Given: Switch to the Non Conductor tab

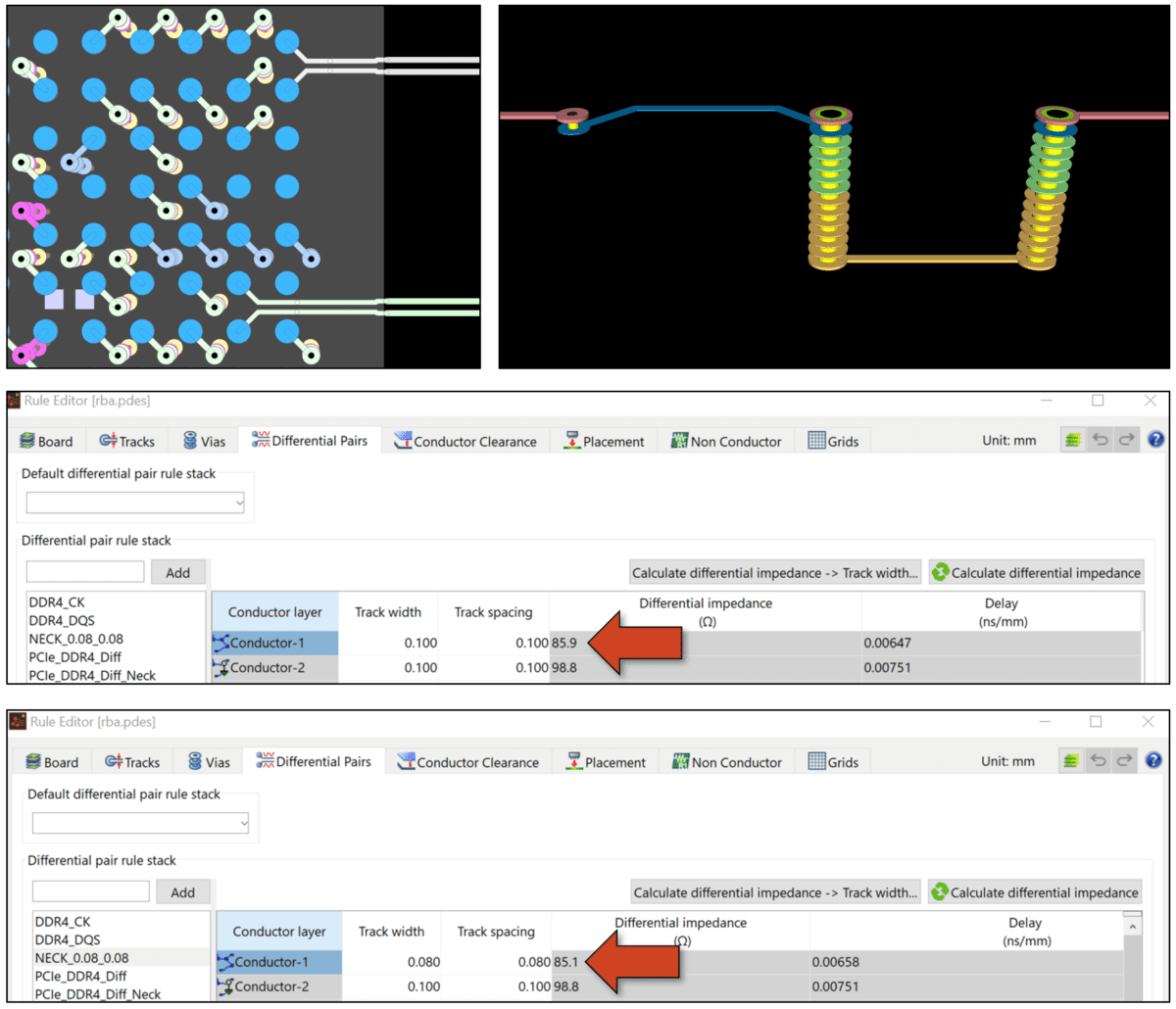Looking at the screenshot, I should point(725,440).
